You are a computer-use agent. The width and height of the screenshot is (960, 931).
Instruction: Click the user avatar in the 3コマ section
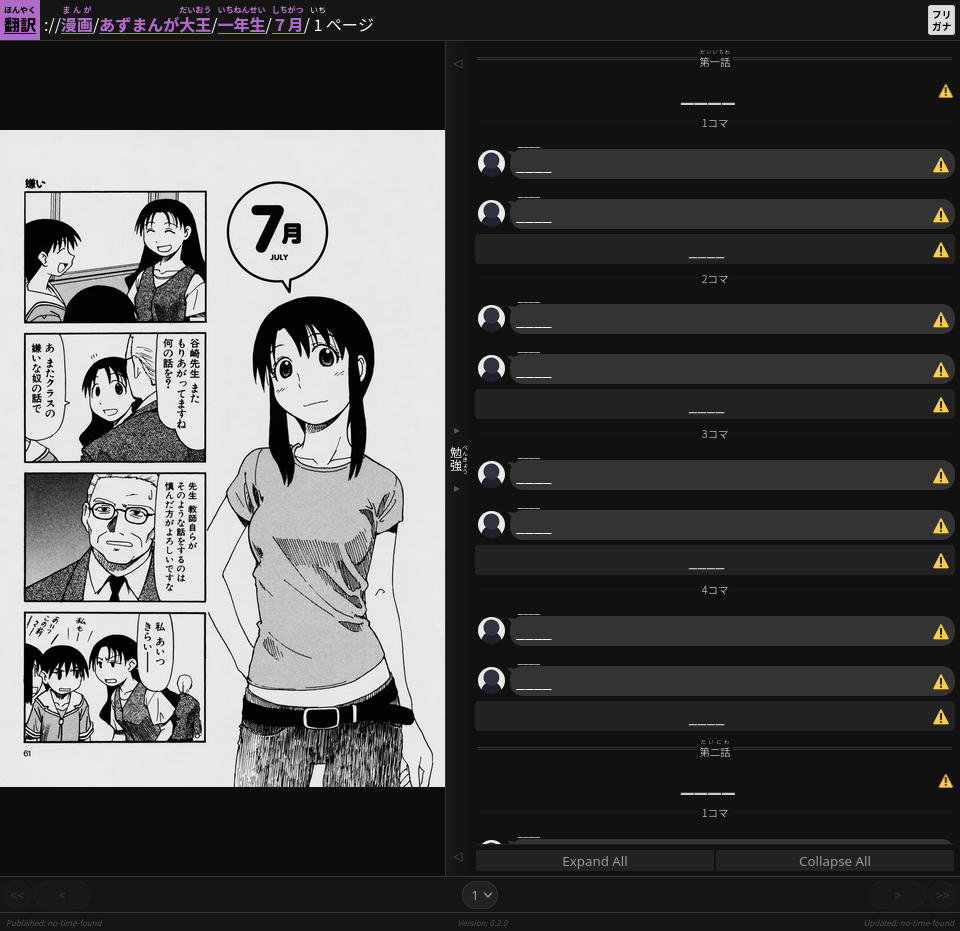point(491,474)
